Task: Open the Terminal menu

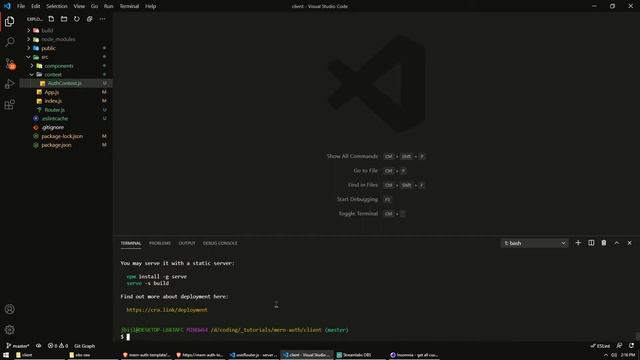Action: [129, 6]
